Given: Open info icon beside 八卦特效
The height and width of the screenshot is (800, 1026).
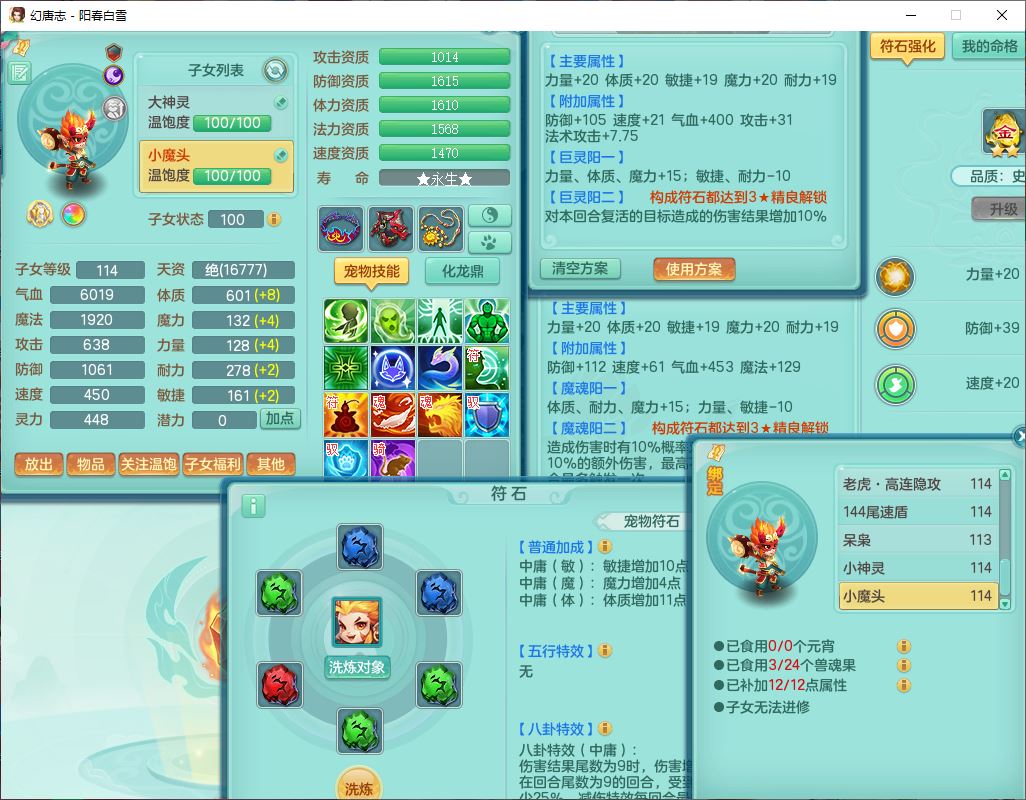Looking at the screenshot, I should point(605,728).
